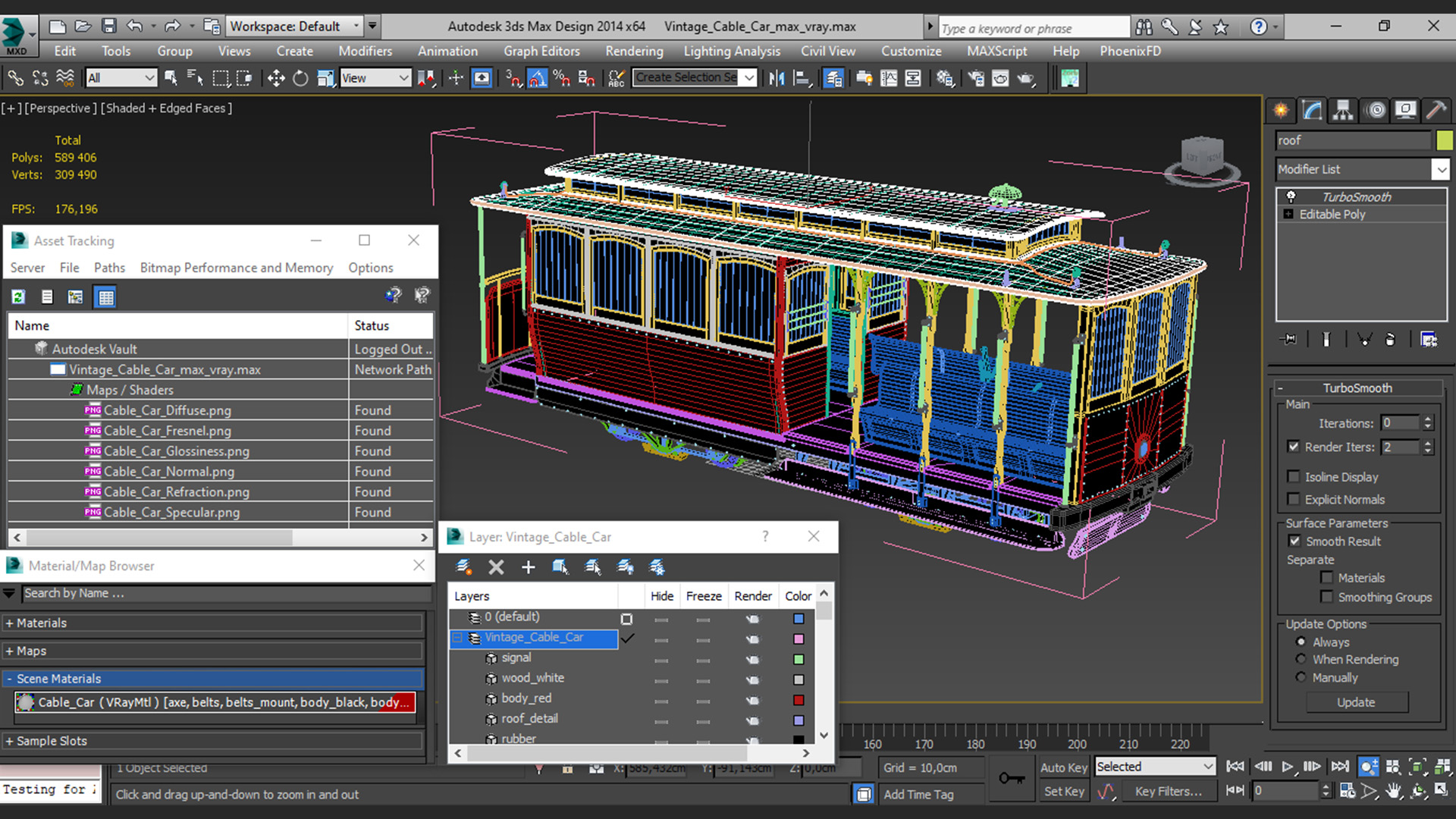Select Always update option

click(x=1301, y=642)
